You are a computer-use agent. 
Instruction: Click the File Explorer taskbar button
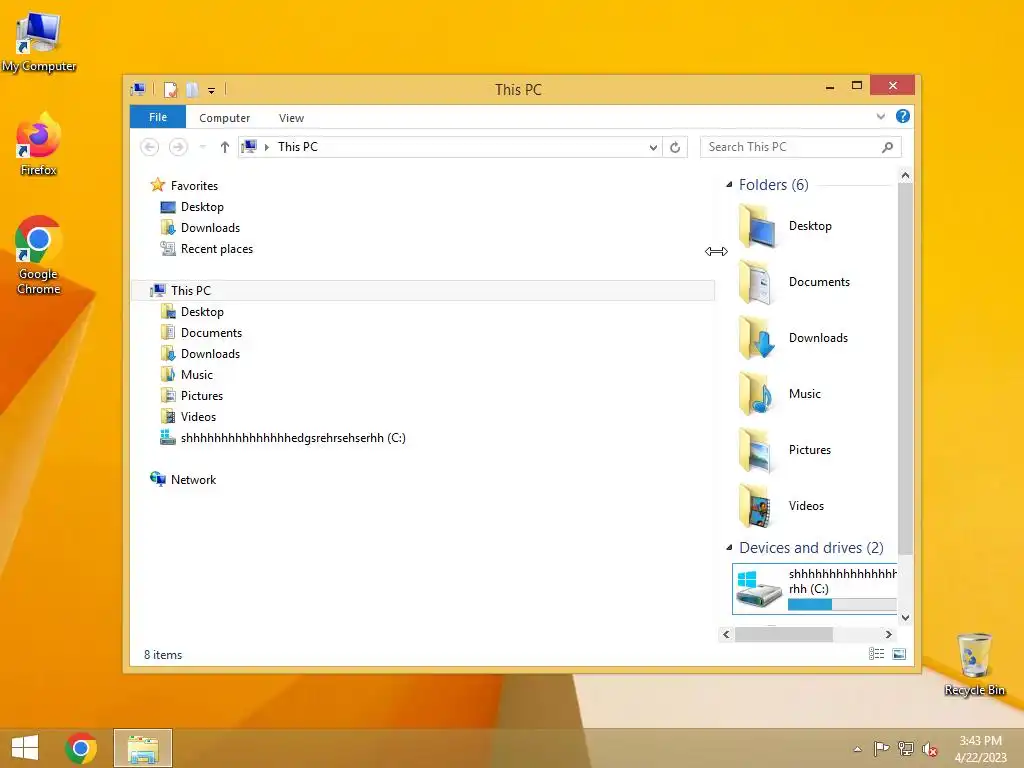tap(143, 748)
